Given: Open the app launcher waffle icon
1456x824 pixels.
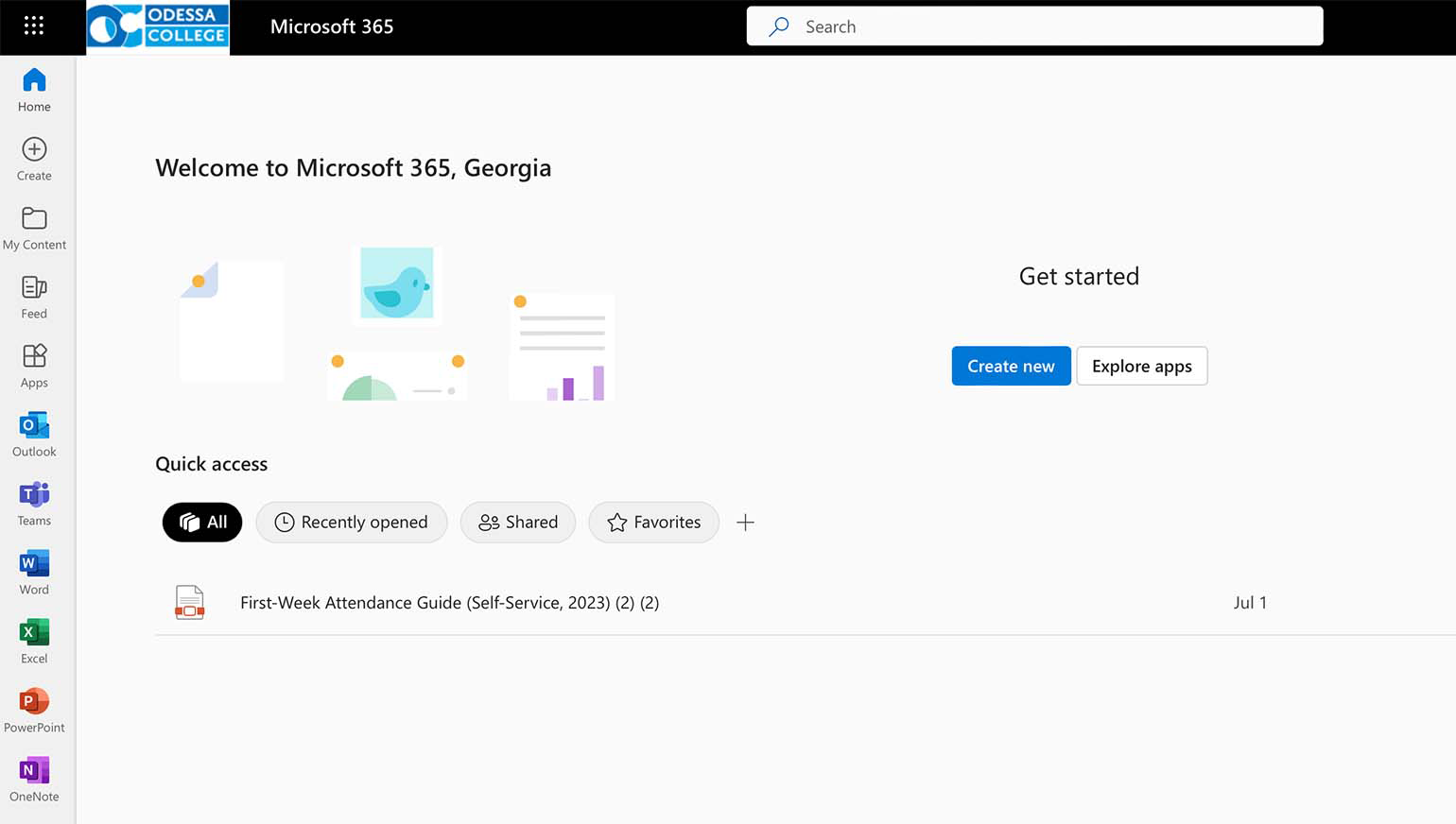Looking at the screenshot, I should click(34, 26).
